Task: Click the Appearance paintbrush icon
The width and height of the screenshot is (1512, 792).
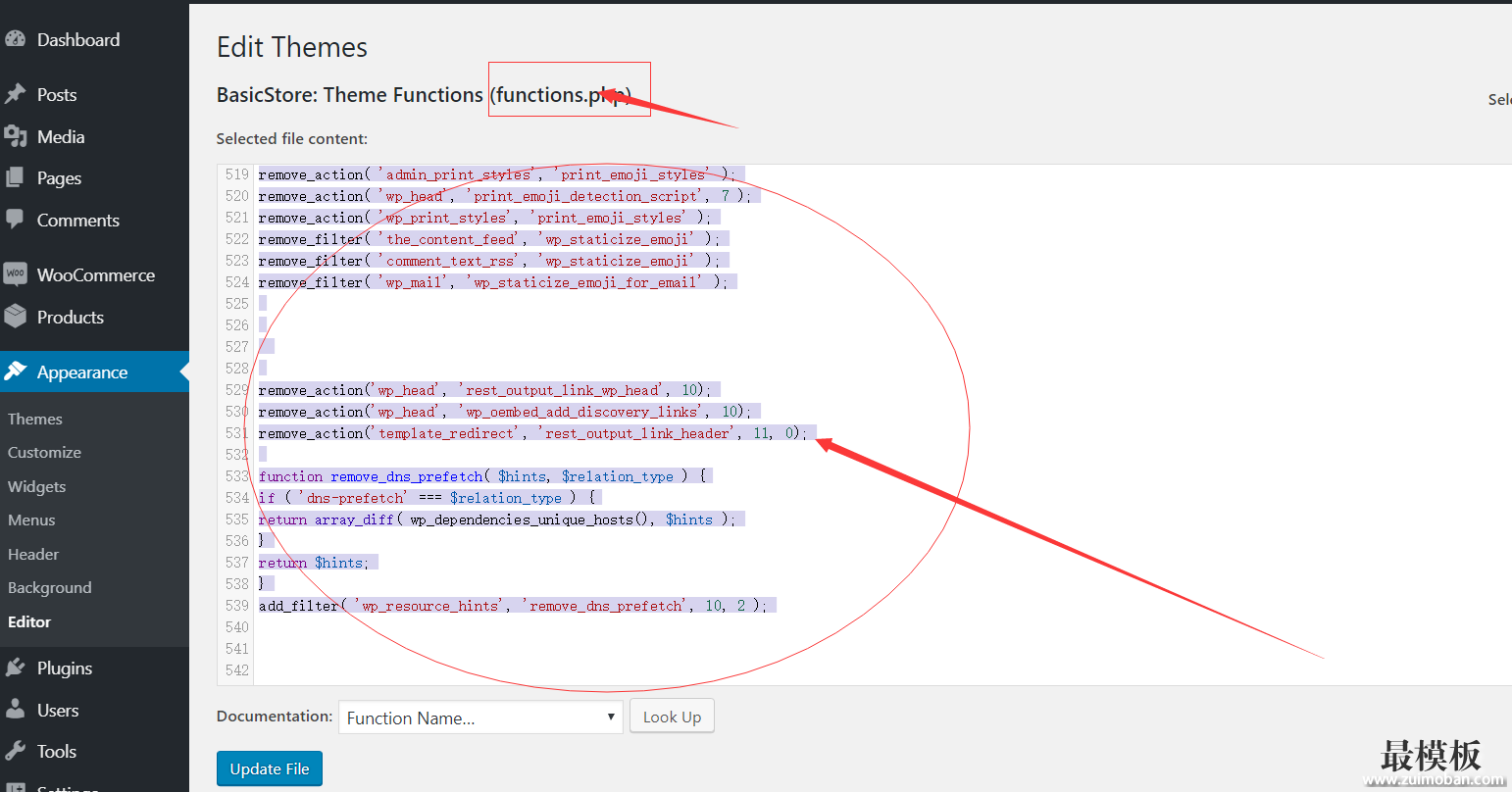Action: tap(15, 371)
